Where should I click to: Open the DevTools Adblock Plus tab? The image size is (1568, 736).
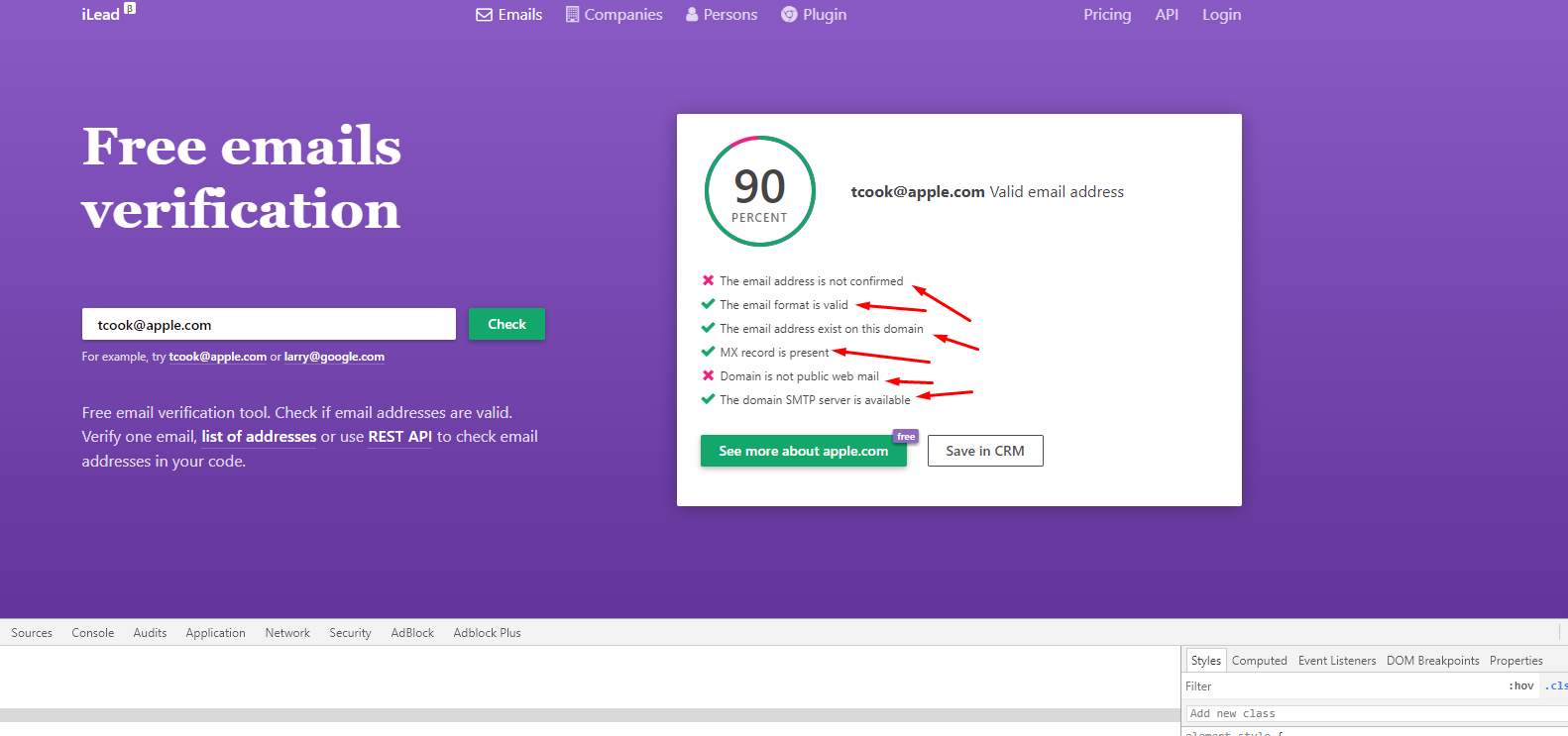click(x=487, y=633)
